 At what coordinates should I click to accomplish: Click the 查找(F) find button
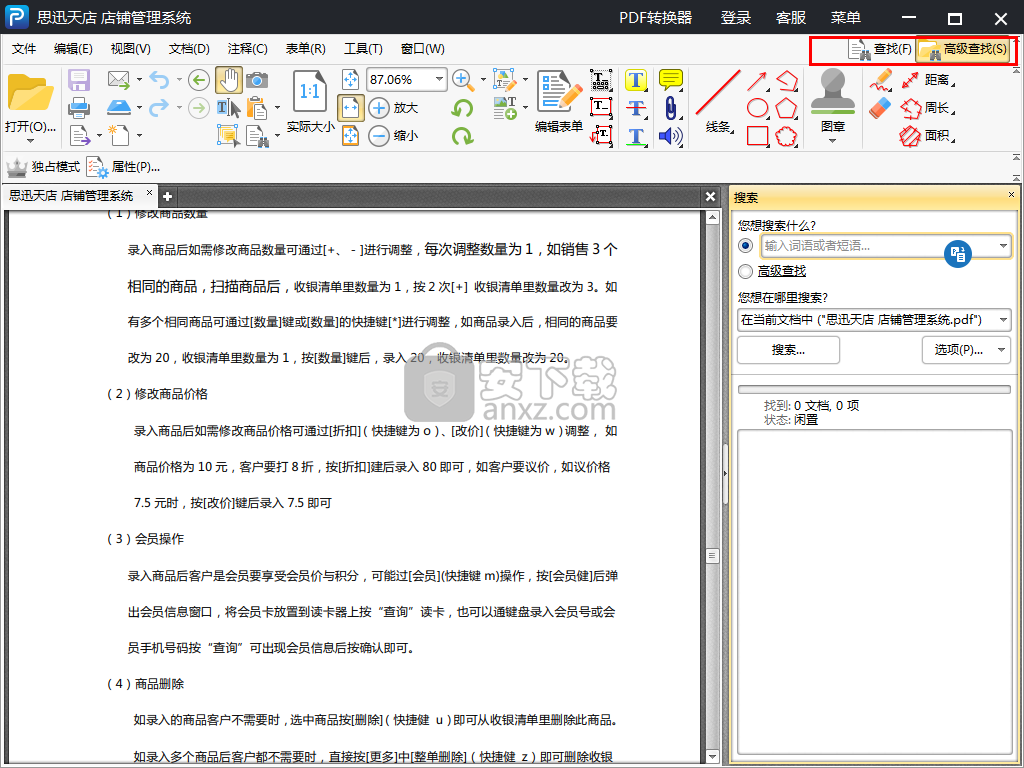[x=880, y=49]
